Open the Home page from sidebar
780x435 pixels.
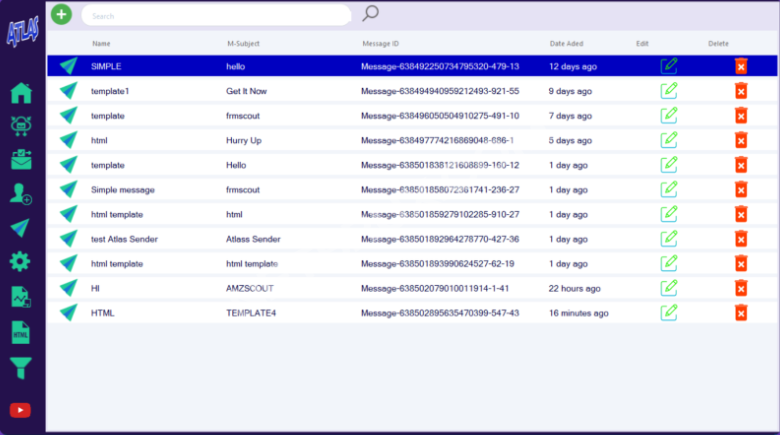click(x=21, y=94)
